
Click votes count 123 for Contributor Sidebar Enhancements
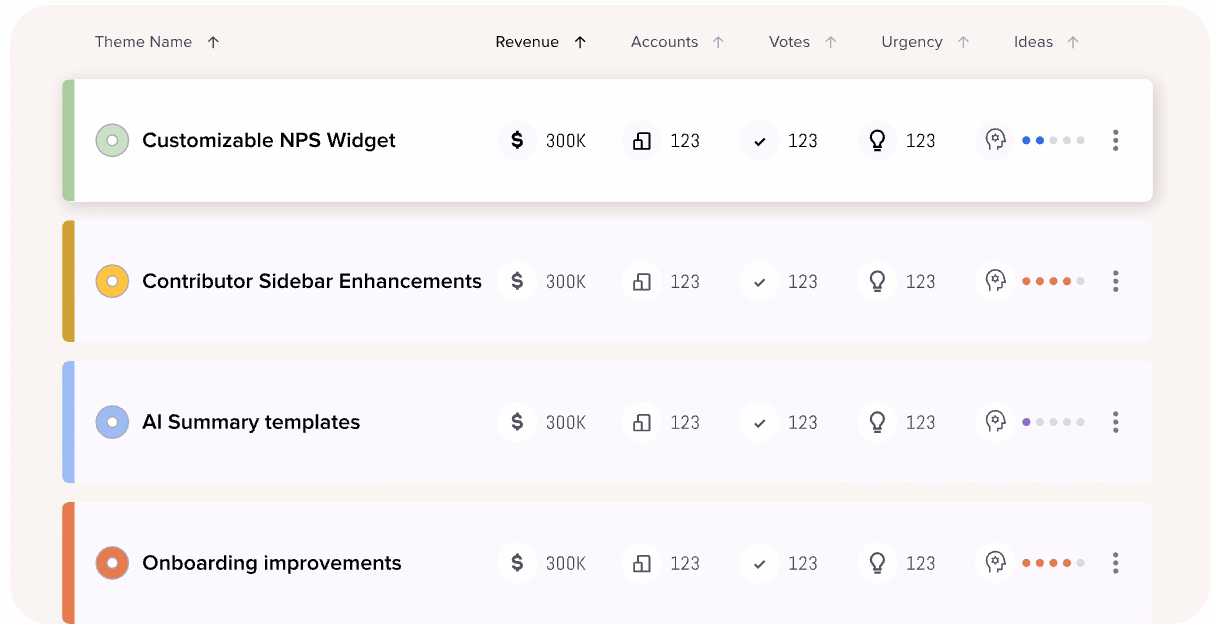[x=803, y=282]
